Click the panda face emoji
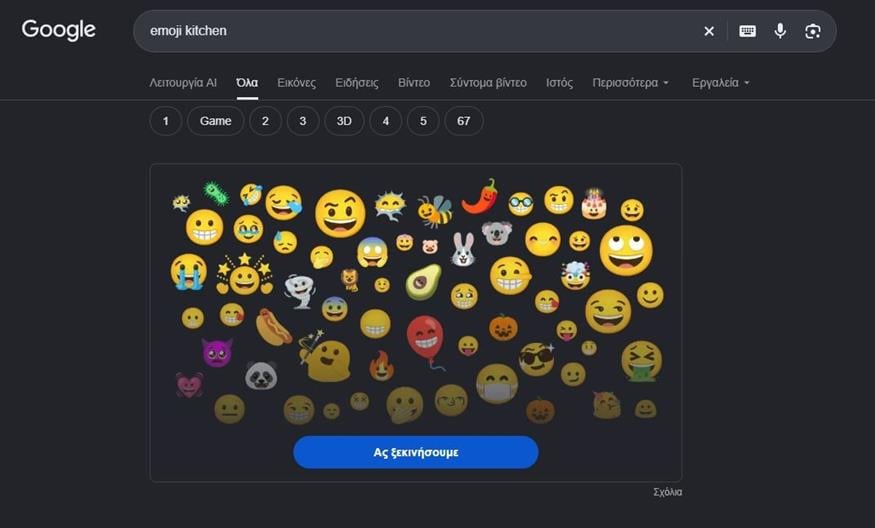This screenshot has height=528, width=875. click(x=261, y=375)
